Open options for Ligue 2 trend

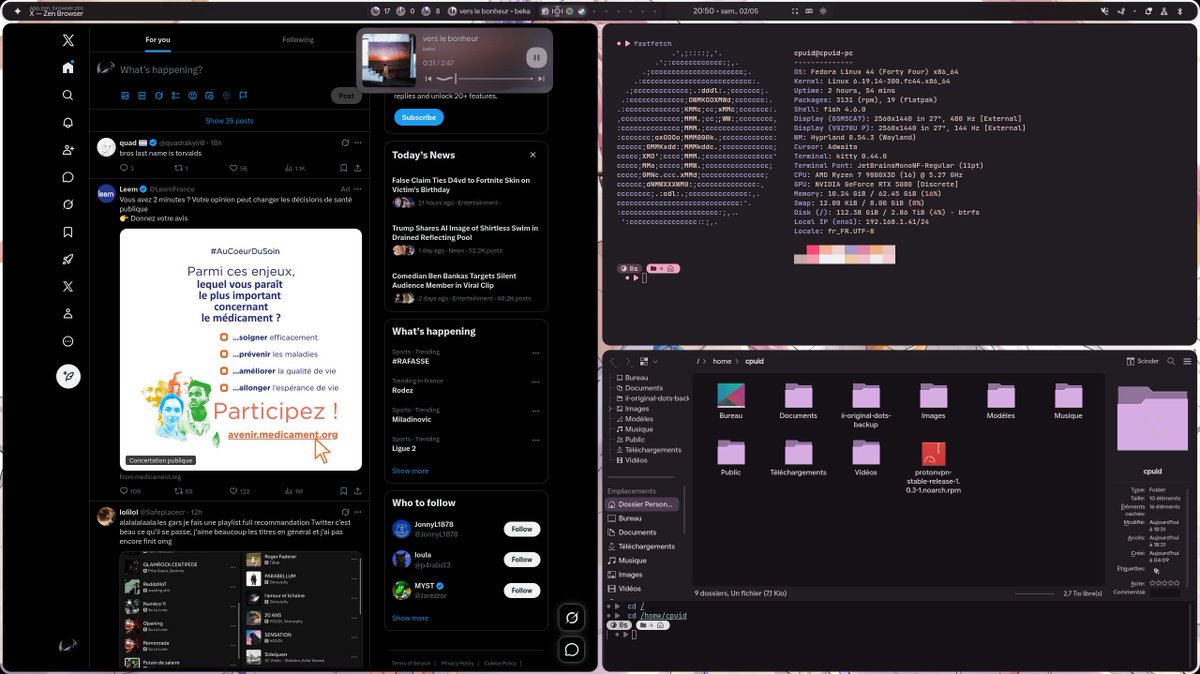536,440
